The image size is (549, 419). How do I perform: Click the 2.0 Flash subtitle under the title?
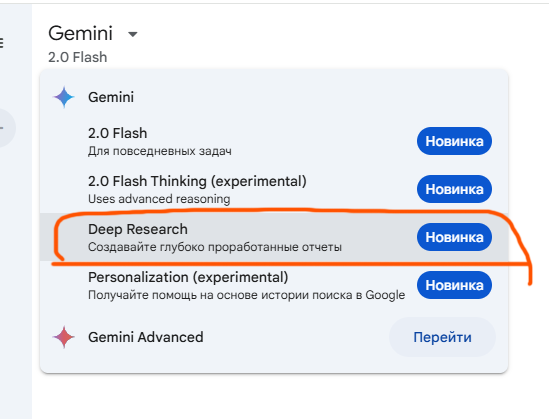click(78, 57)
